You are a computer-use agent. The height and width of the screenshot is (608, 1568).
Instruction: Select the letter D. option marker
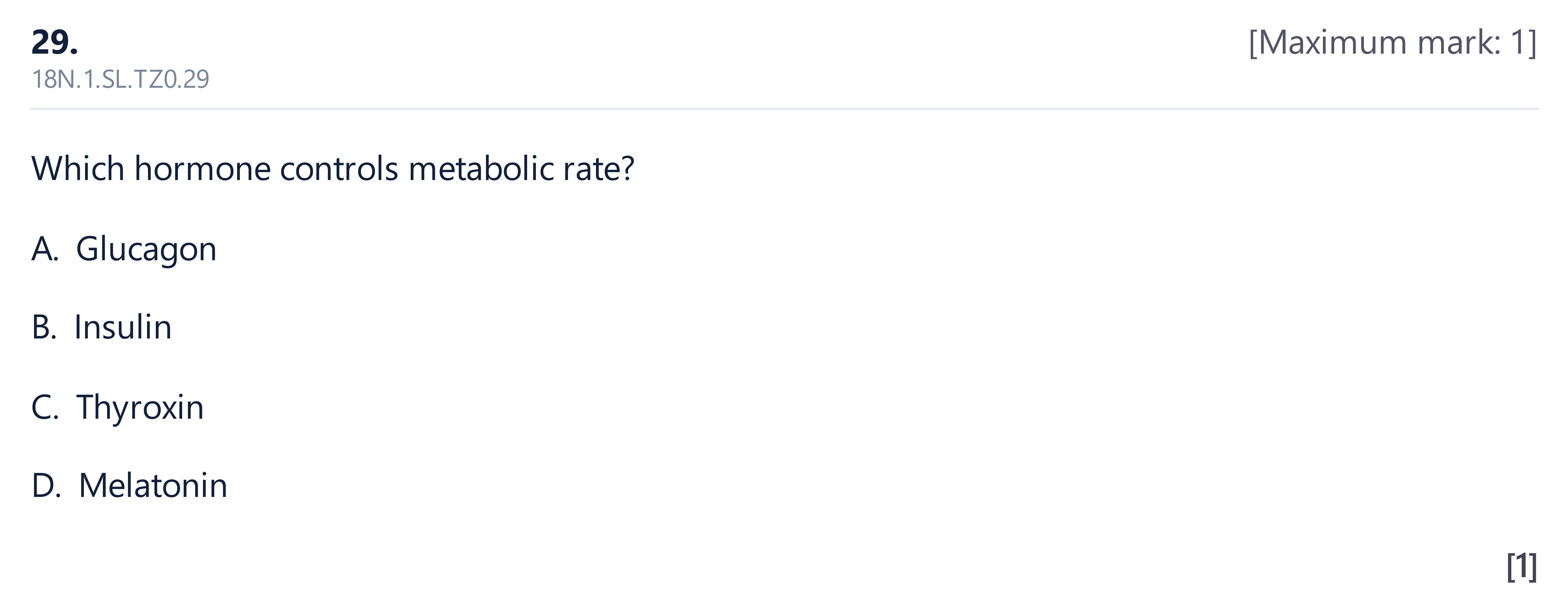point(46,486)
